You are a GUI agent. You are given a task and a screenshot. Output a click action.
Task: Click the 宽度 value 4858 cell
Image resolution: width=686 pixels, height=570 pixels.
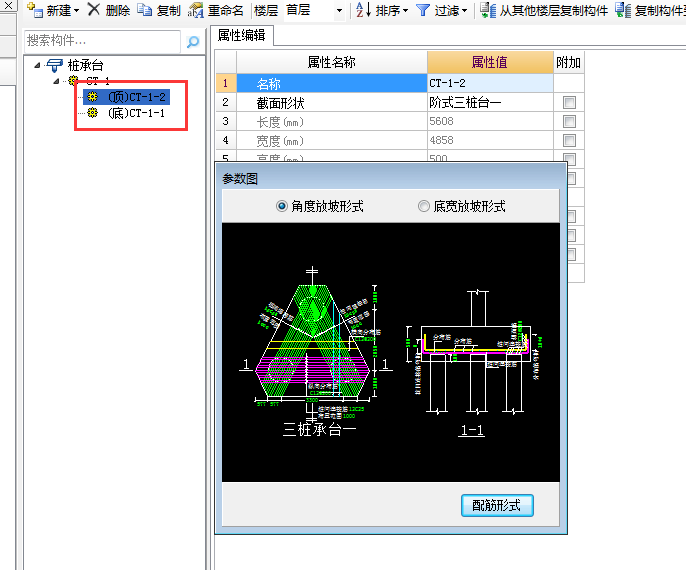tap(490, 140)
